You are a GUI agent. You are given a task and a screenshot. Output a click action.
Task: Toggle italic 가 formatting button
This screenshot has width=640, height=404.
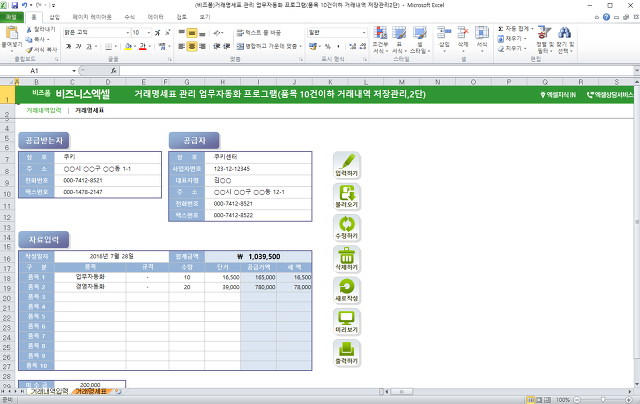tap(78, 46)
